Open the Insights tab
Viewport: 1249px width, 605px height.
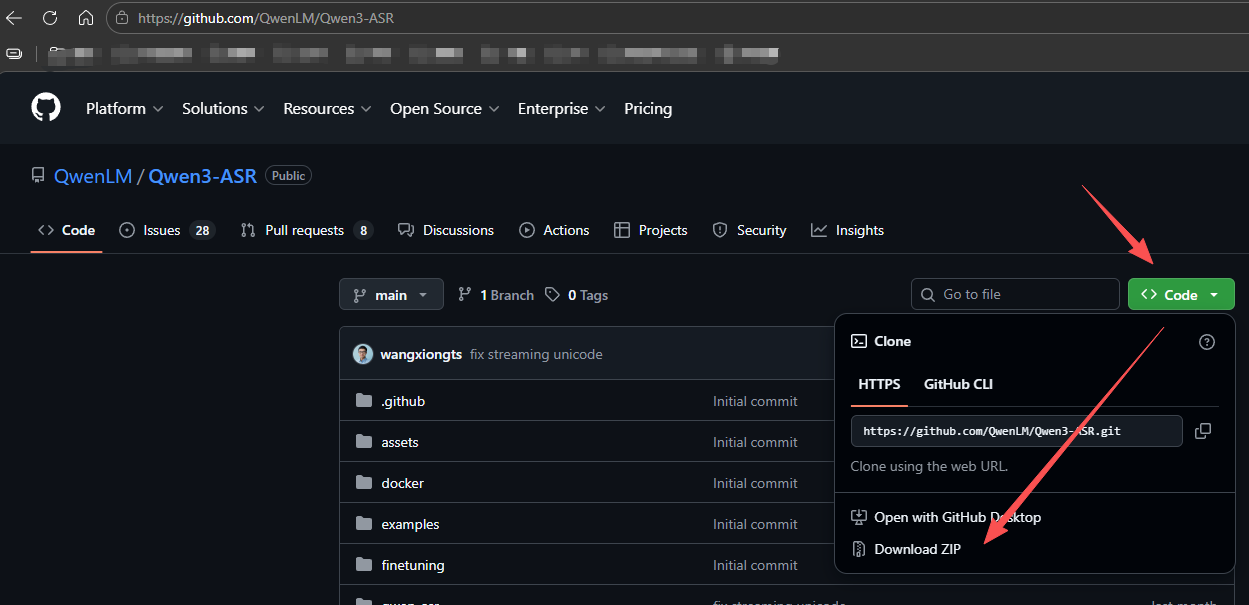point(847,230)
